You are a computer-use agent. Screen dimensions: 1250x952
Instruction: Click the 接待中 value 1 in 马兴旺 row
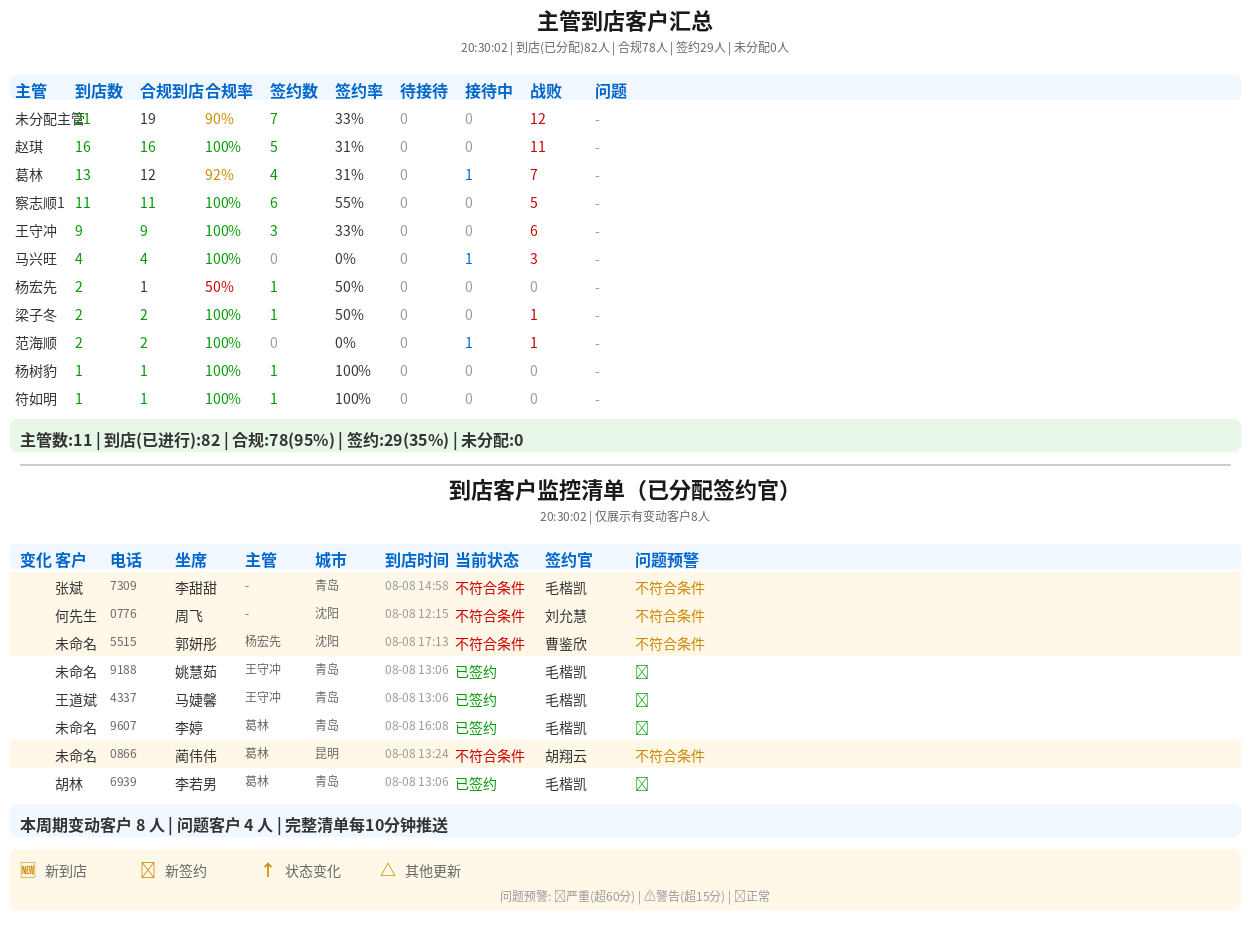(469, 259)
